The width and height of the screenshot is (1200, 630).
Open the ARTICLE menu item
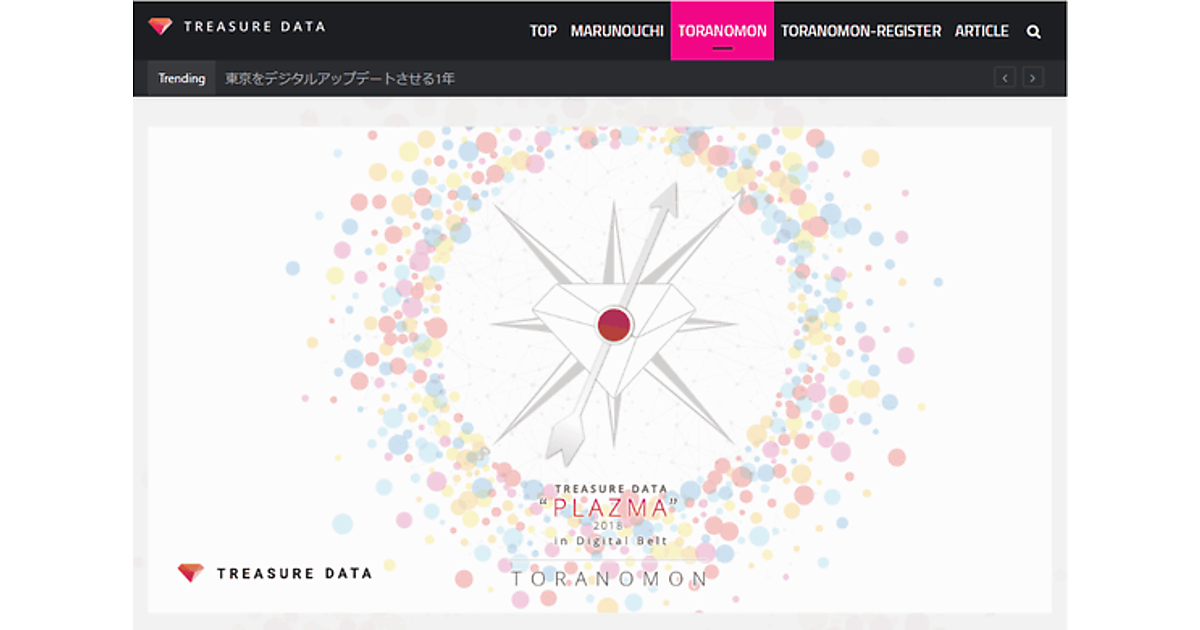click(982, 31)
